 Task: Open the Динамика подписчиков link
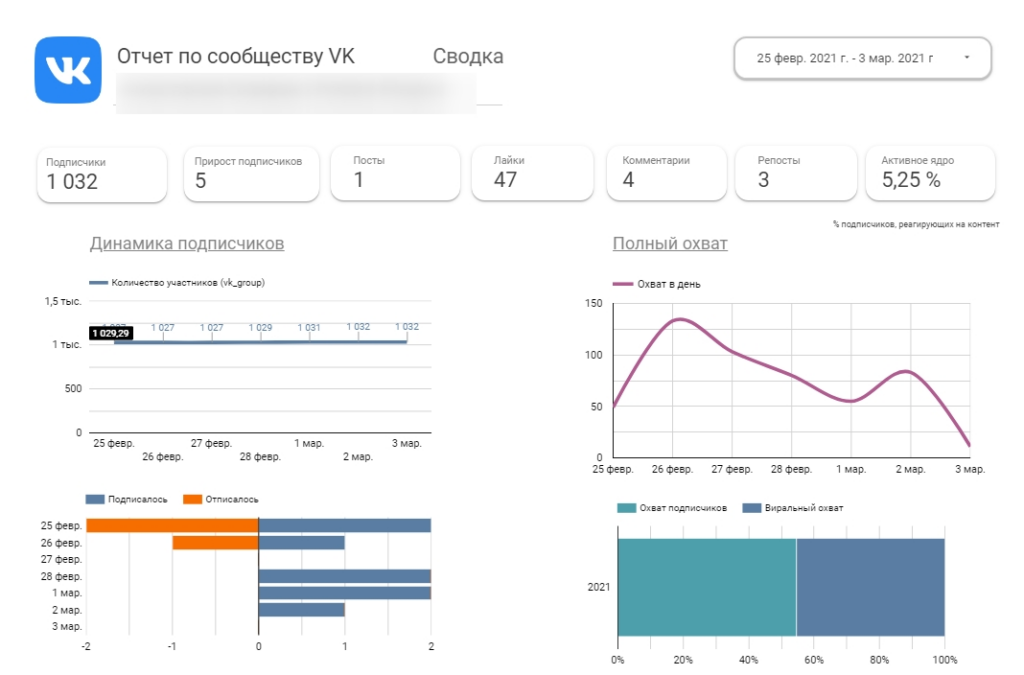(x=187, y=243)
